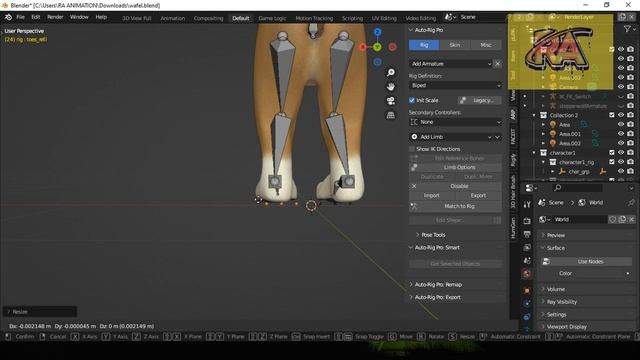Collapse the Collection 2 tree node
This screenshot has height=360, width=640.
click(x=534, y=115)
